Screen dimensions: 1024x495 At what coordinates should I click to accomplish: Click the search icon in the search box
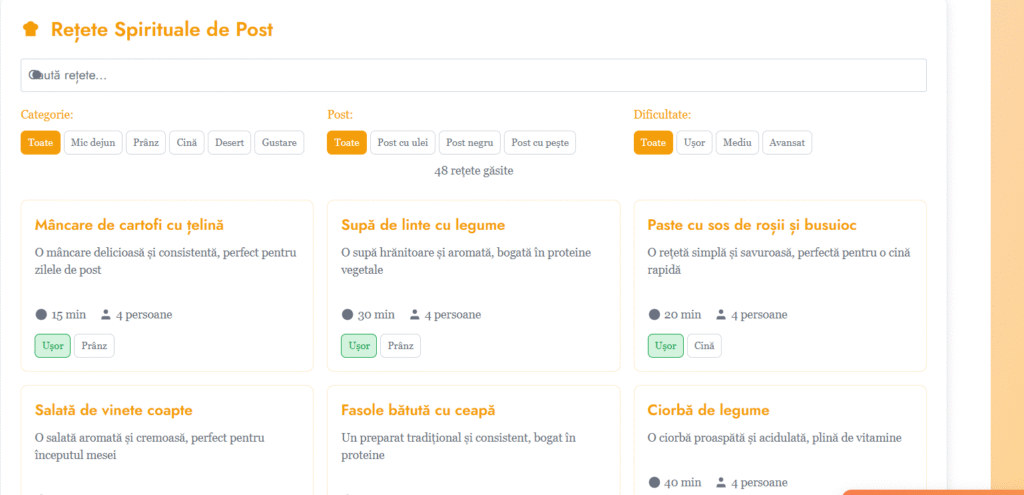click(x=35, y=75)
